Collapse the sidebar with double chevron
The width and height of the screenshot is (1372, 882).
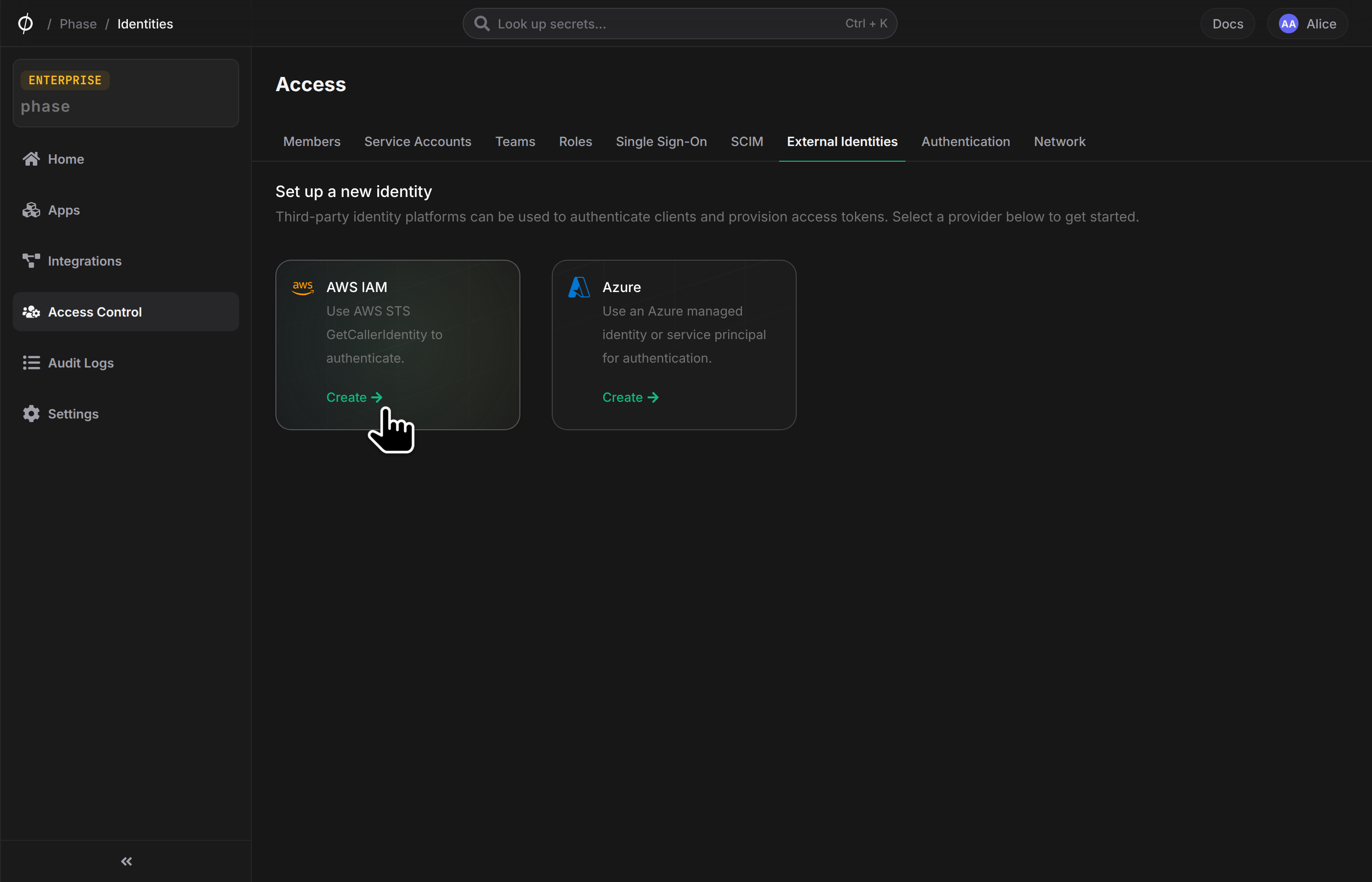coord(126,861)
